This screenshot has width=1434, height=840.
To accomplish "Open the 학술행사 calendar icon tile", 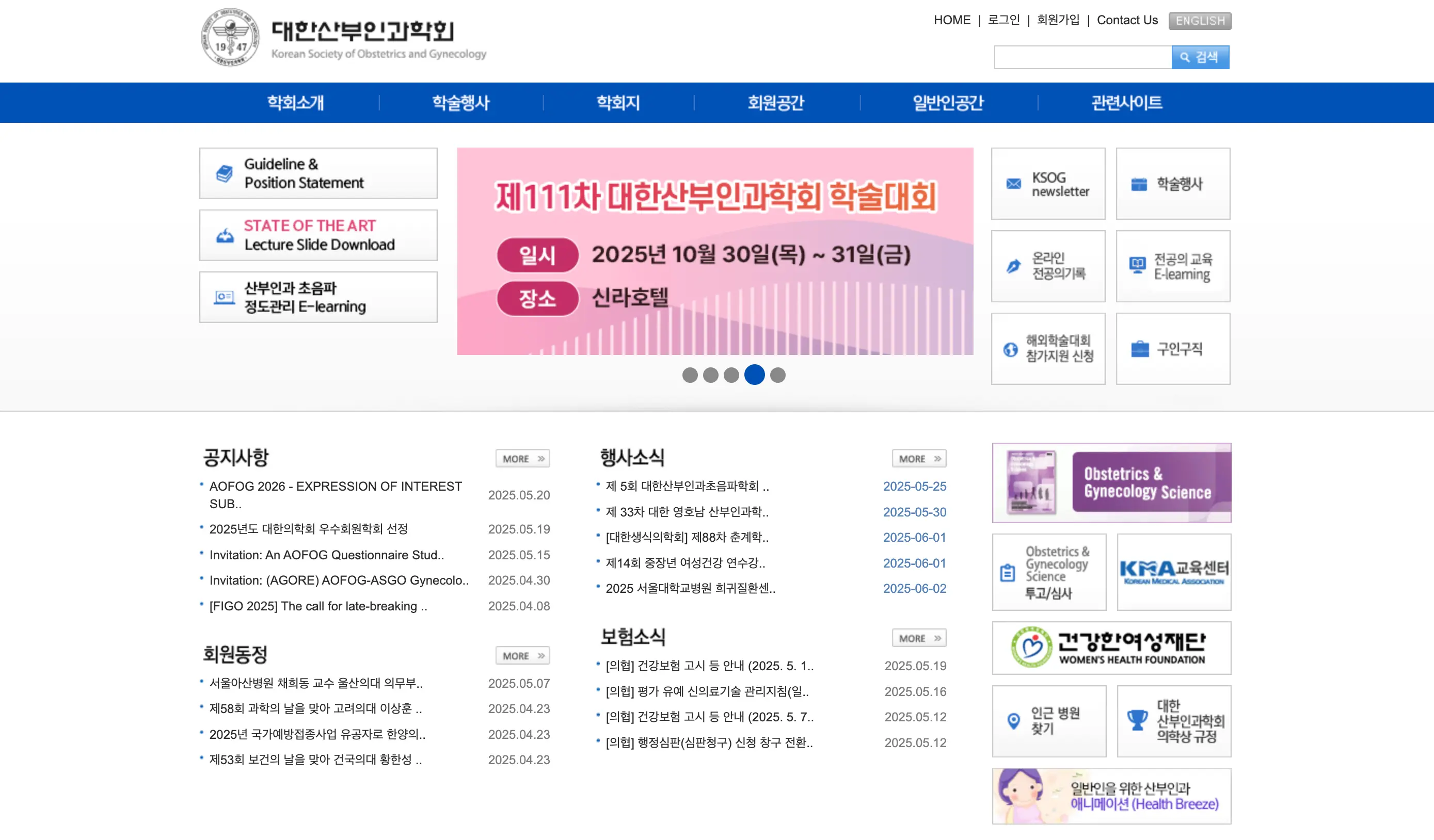I will click(x=1139, y=184).
